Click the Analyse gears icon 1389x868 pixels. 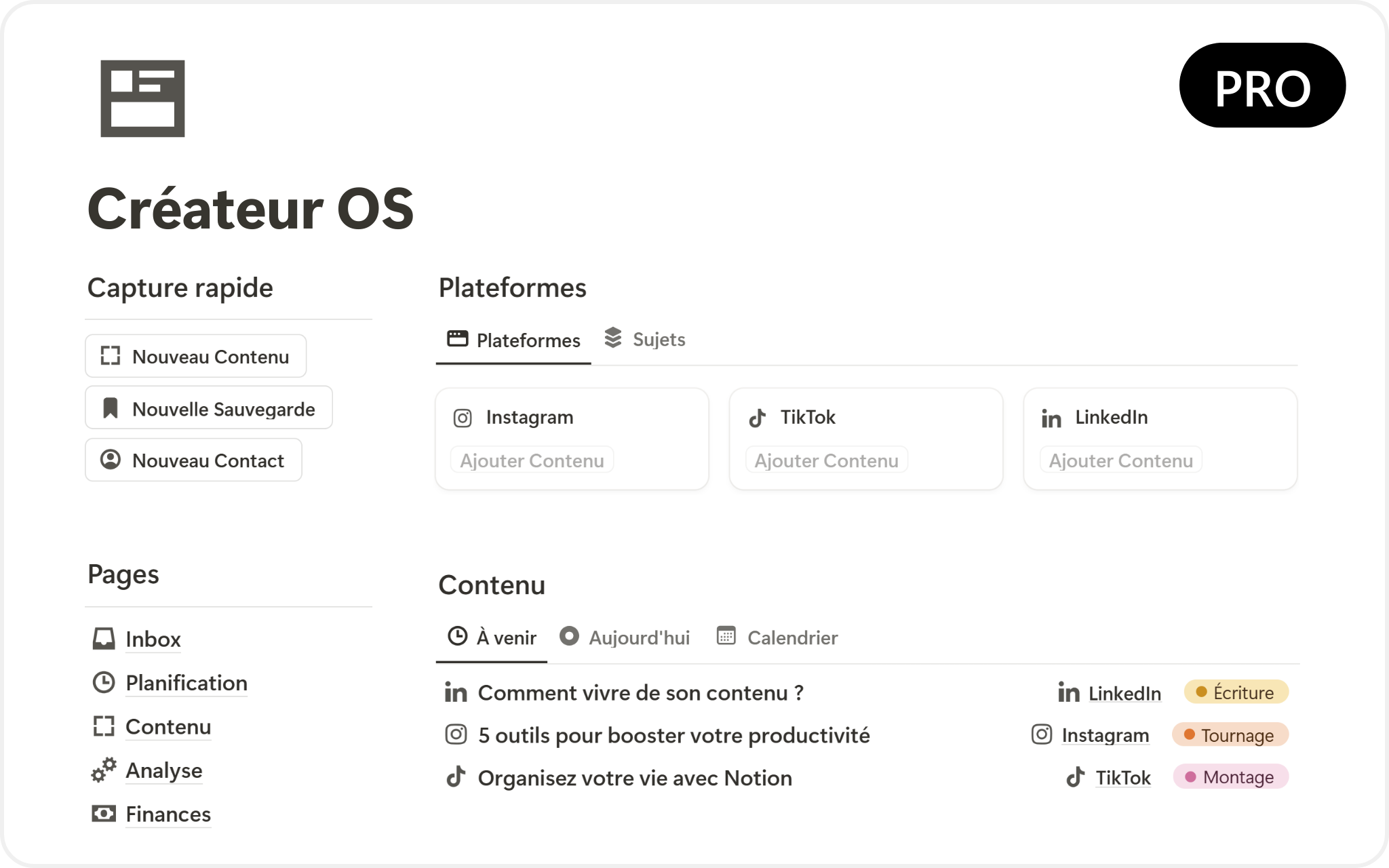104,770
